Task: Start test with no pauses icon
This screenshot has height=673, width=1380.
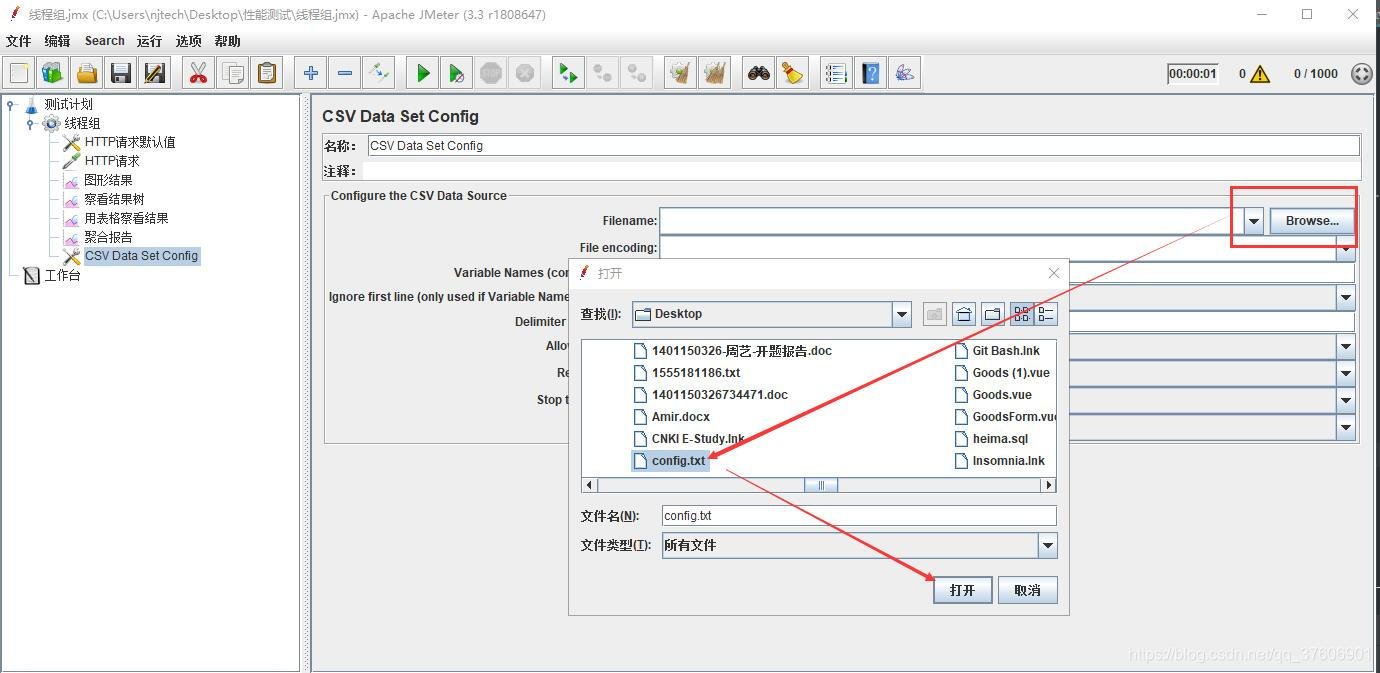Action: click(457, 73)
